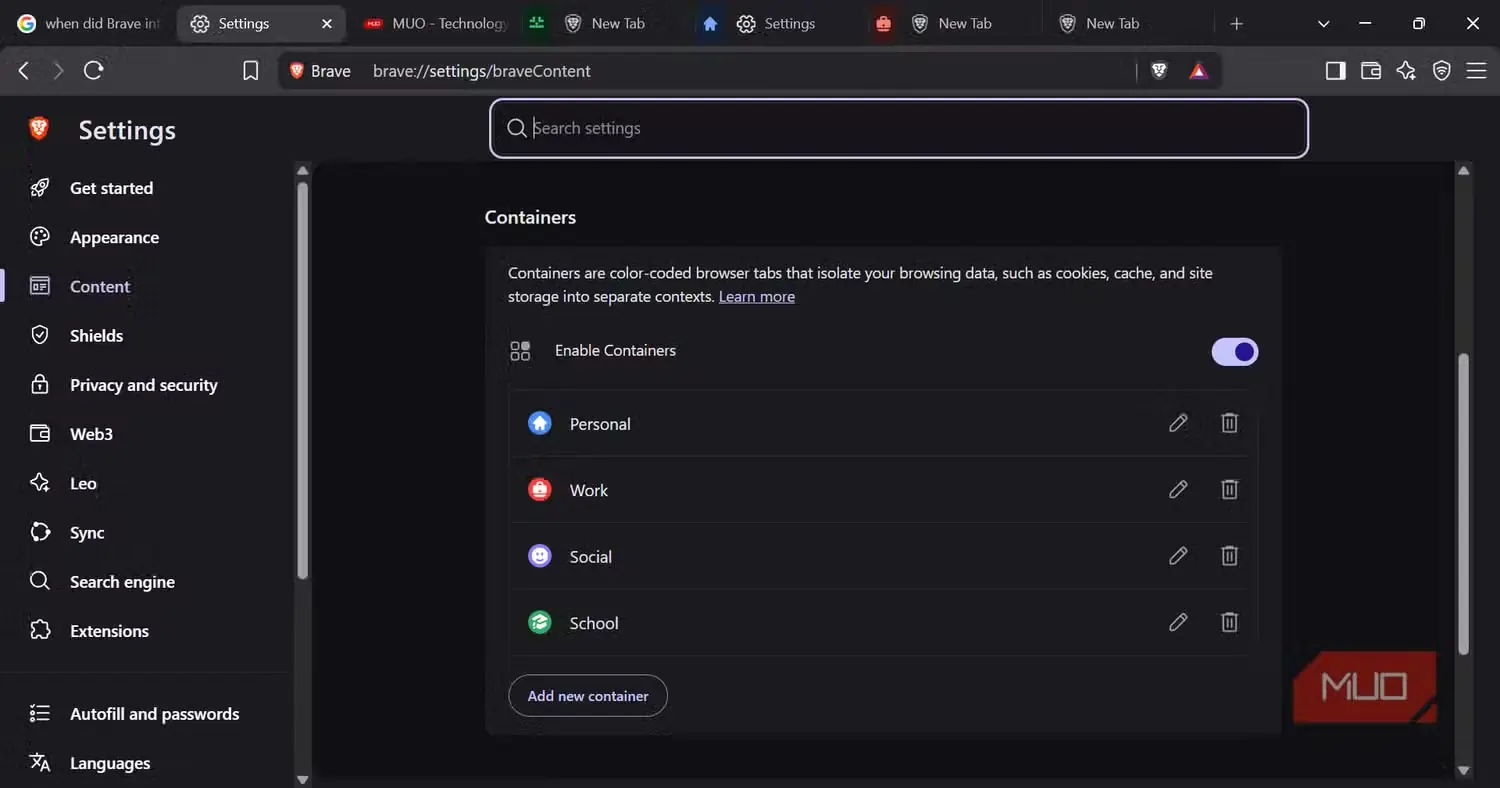Screen dimensions: 1500x788
Task: Go back to previous page
Action: (24, 70)
